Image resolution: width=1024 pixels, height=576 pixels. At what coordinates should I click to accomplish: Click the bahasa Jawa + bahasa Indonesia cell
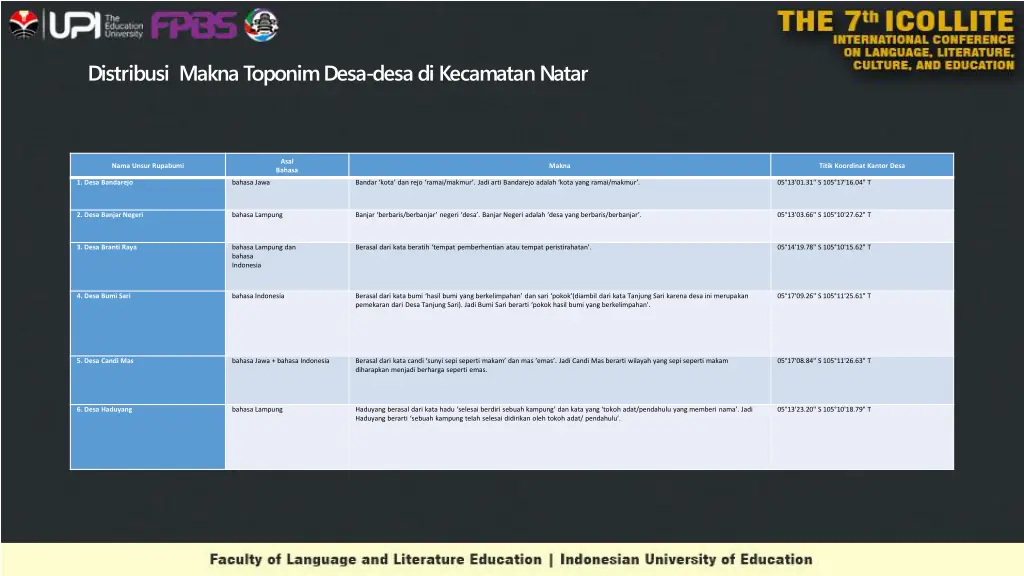(x=280, y=360)
